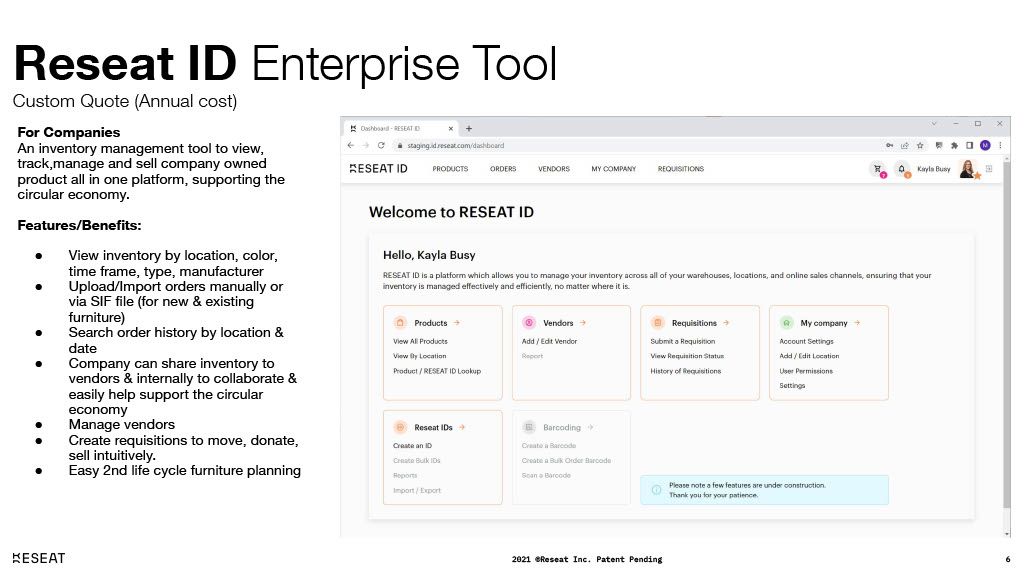Go back with the browser back arrow
The width and height of the screenshot is (1024, 576).
click(x=351, y=146)
